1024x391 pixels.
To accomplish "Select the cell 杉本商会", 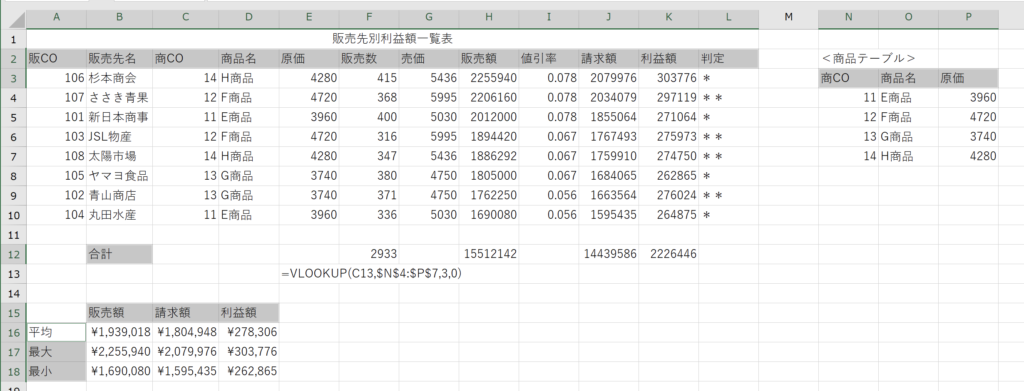I will [120, 78].
